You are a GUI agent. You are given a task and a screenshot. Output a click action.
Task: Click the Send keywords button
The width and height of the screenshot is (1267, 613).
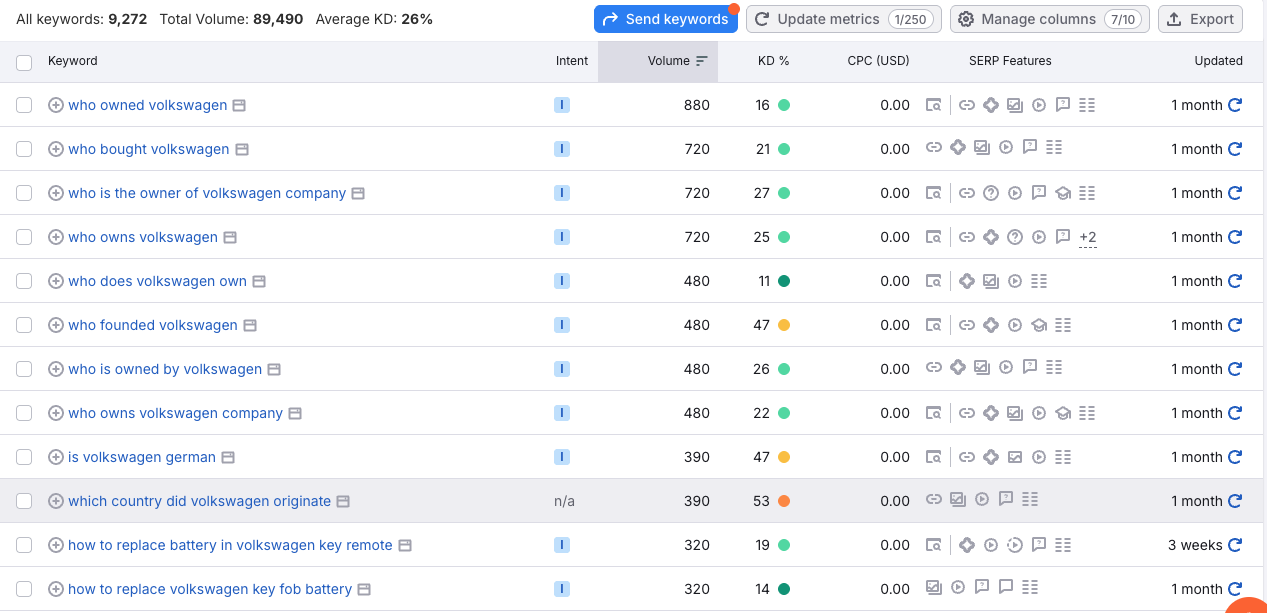[x=666, y=18]
